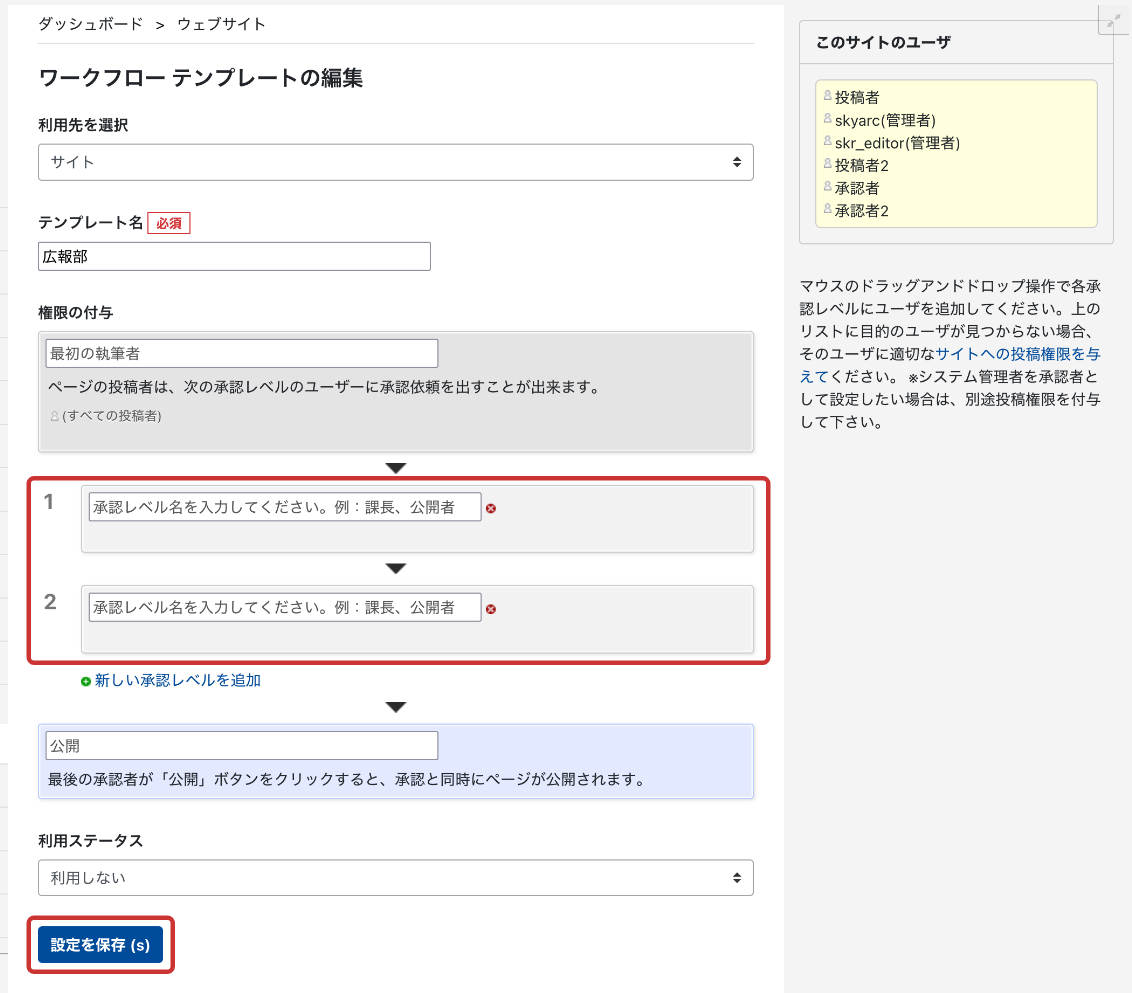The image size is (1132, 993).
Task: Remove approval level 2 with red delete icon
Action: 491,608
